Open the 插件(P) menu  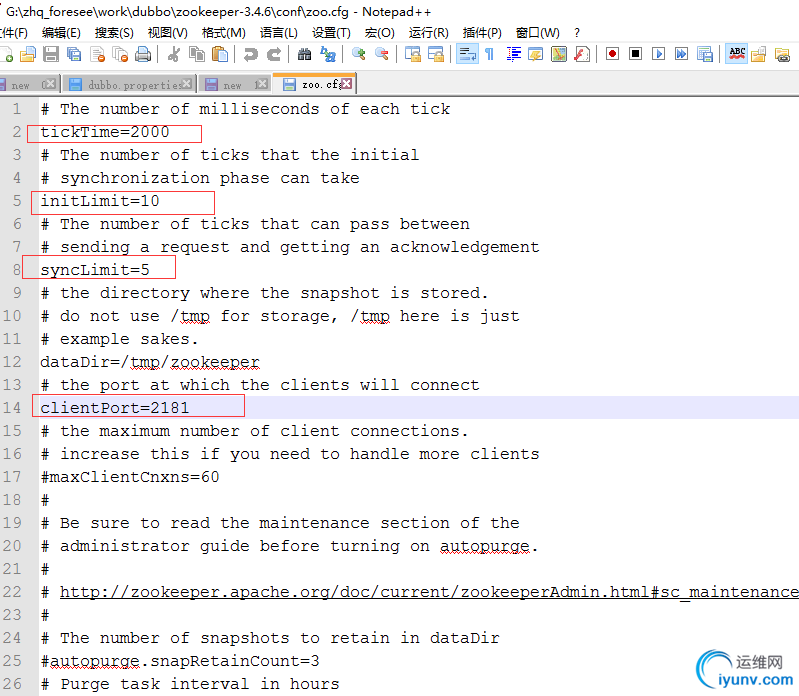click(482, 33)
